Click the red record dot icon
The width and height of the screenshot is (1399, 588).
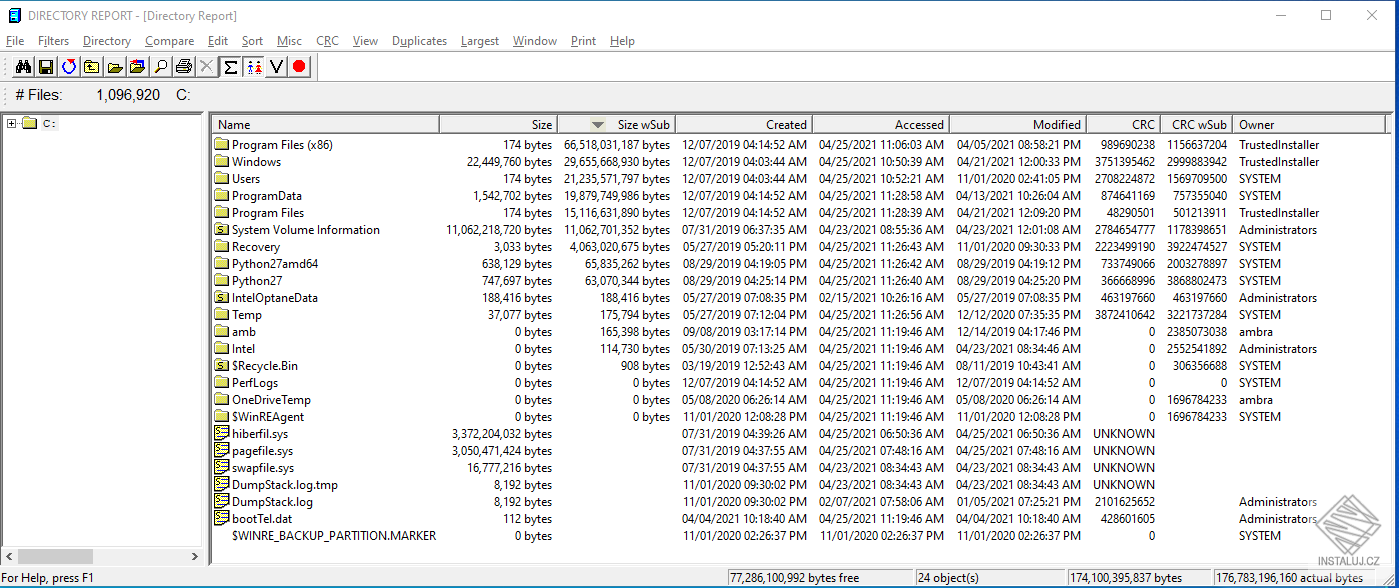tap(300, 67)
